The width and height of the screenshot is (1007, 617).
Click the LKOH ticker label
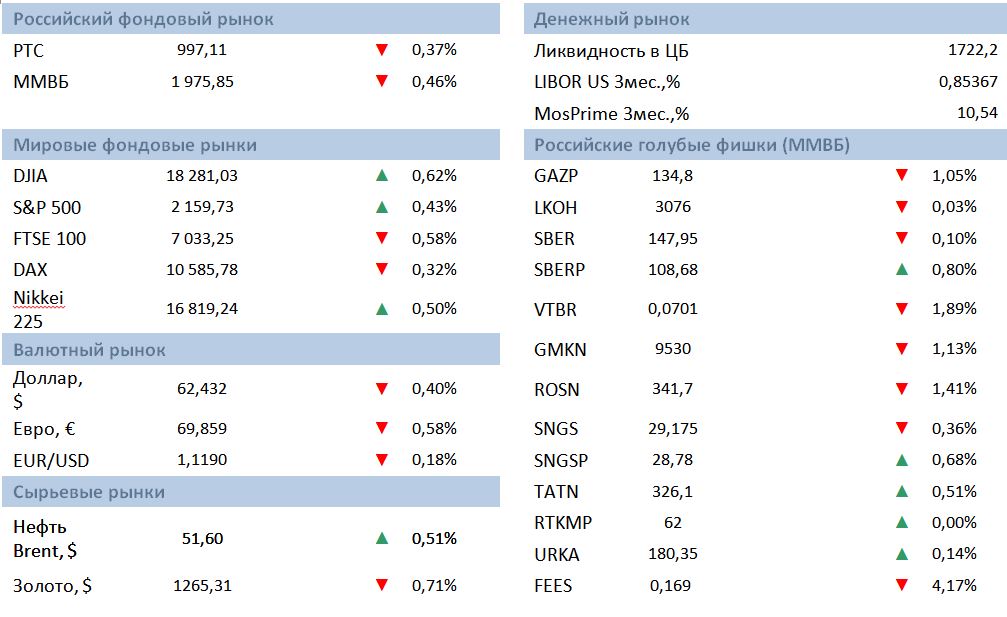click(x=556, y=208)
